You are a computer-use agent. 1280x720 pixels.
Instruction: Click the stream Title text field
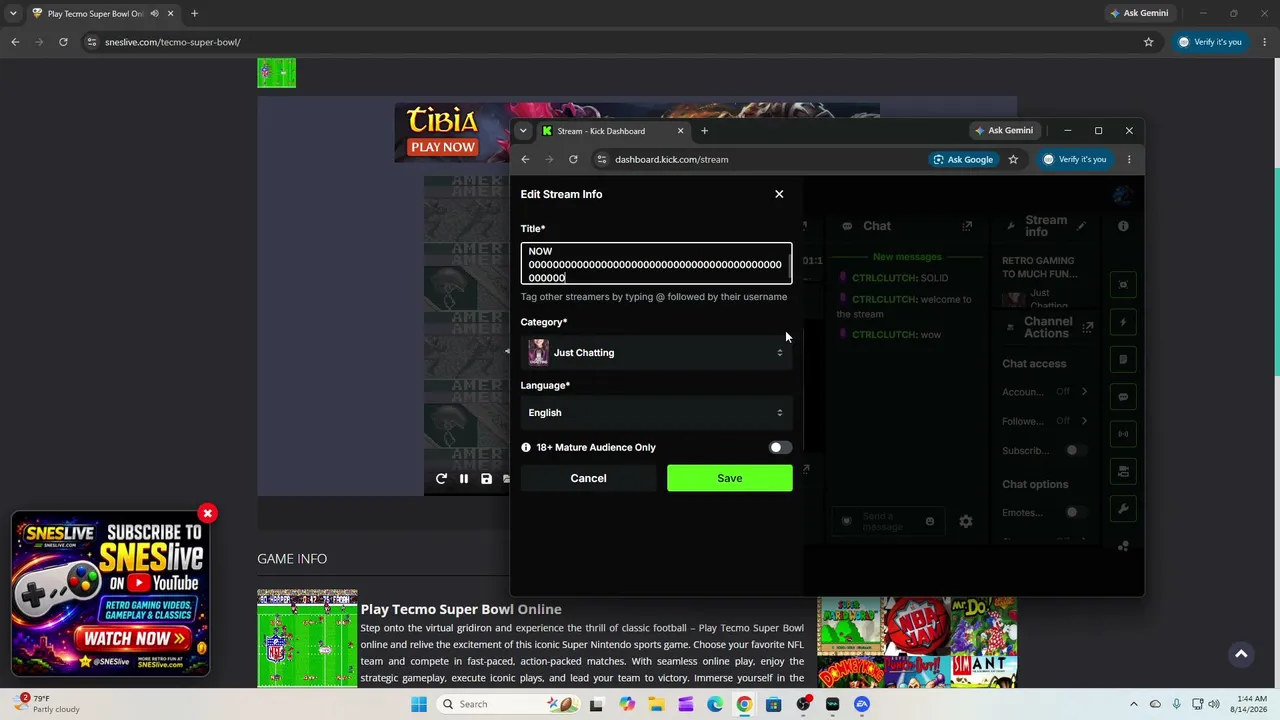pyautogui.click(x=656, y=264)
